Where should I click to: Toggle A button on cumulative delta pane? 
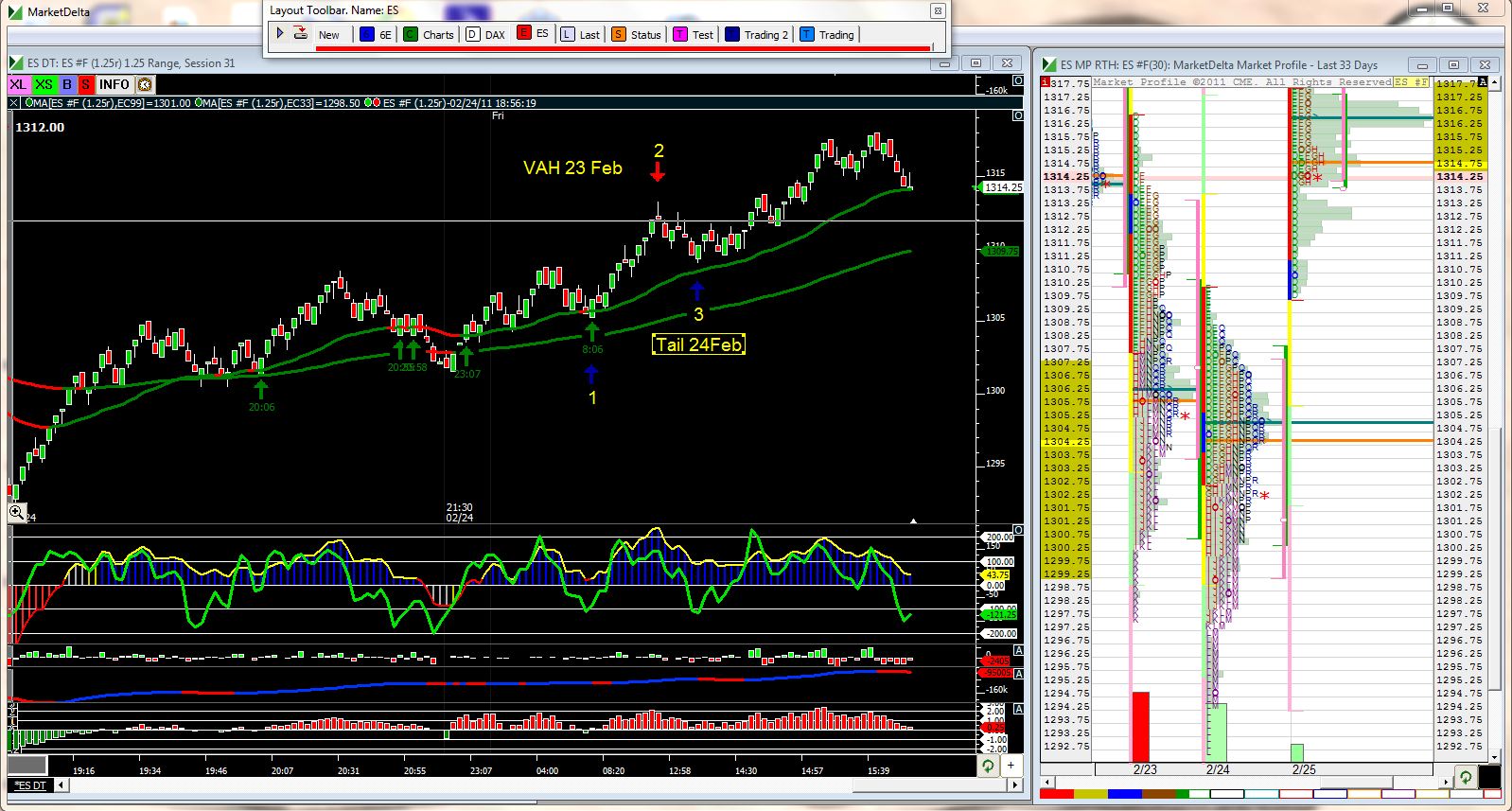(1018, 674)
